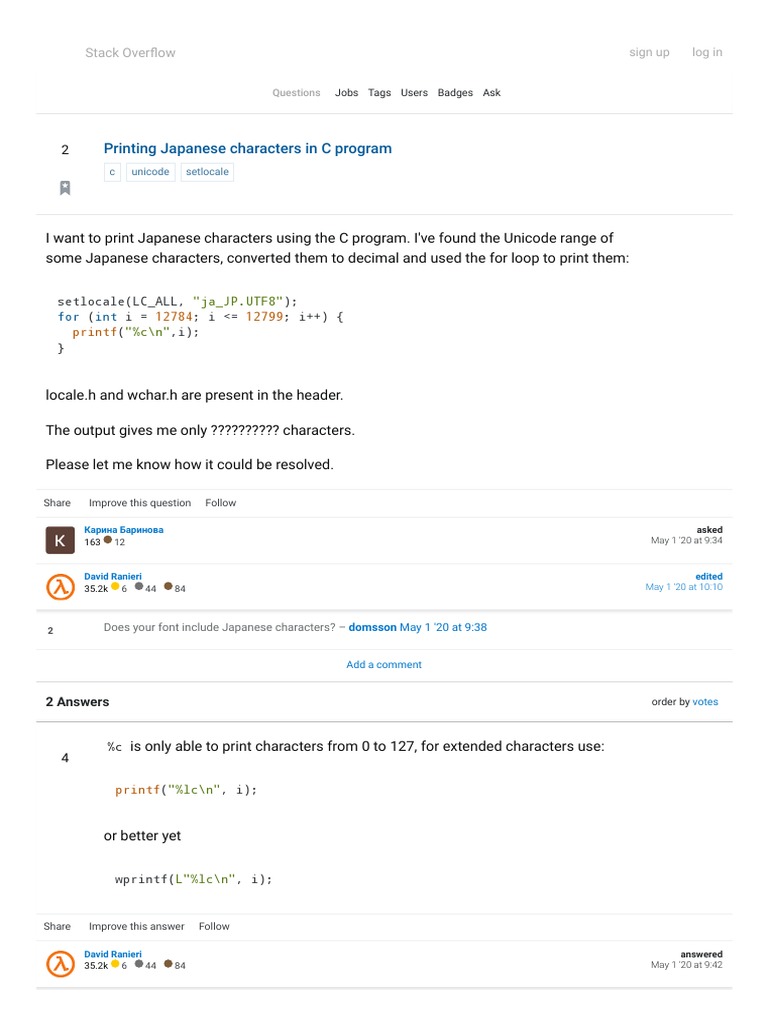Open the Questions menu item
The height and width of the screenshot is (1024, 768).
coord(296,93)
